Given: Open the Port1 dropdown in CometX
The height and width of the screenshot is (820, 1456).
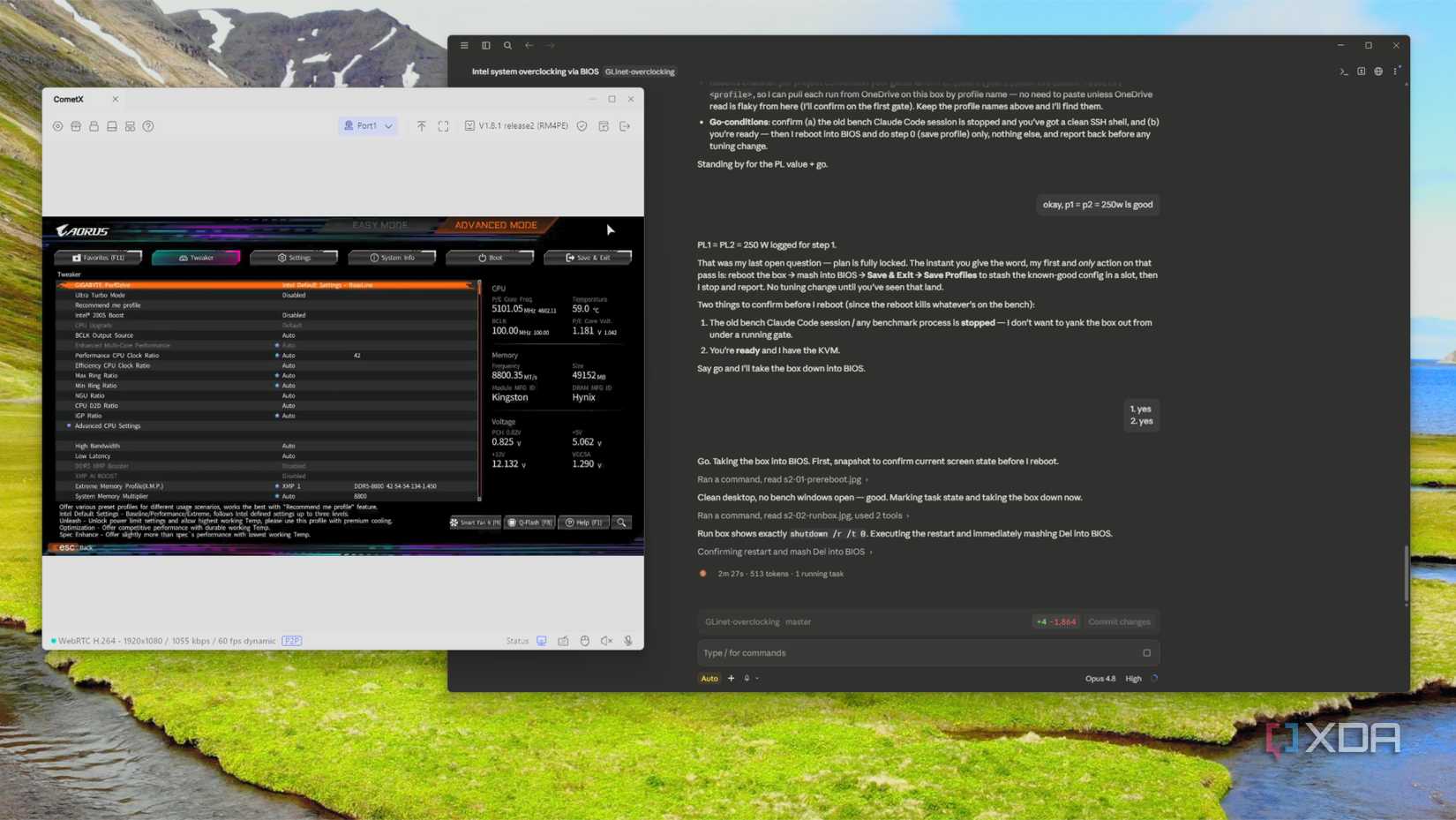Looking at the screenshot, I should pyautogui.click(x=368, y=126).
